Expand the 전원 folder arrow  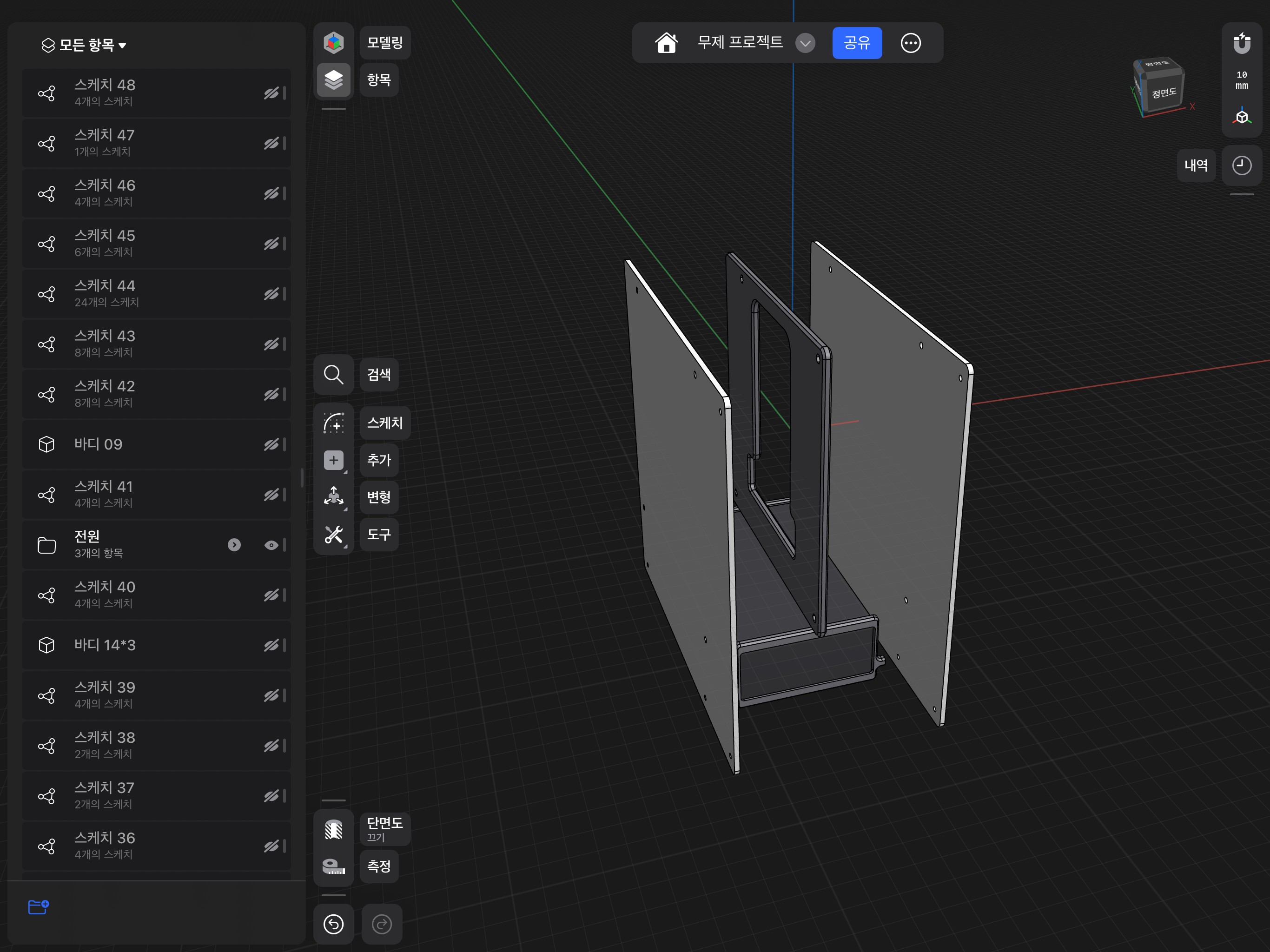[x=234, y=545]
